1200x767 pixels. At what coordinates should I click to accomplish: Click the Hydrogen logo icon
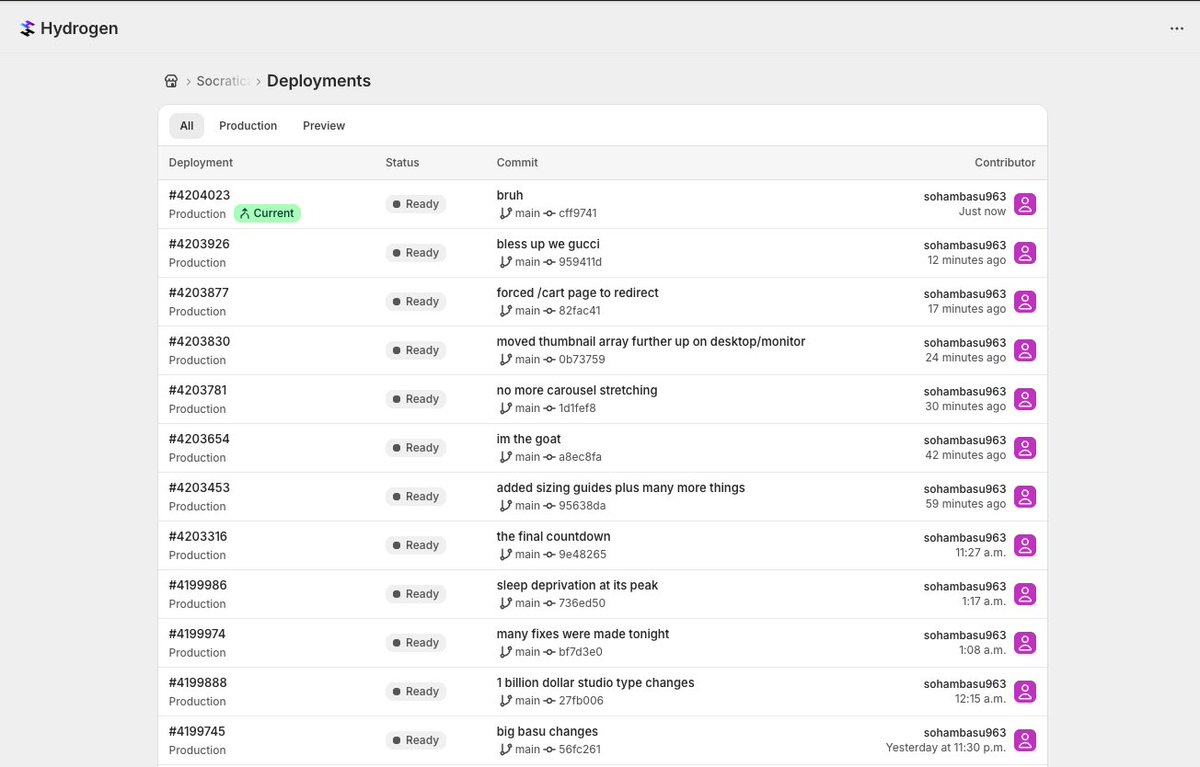point(27,29)
